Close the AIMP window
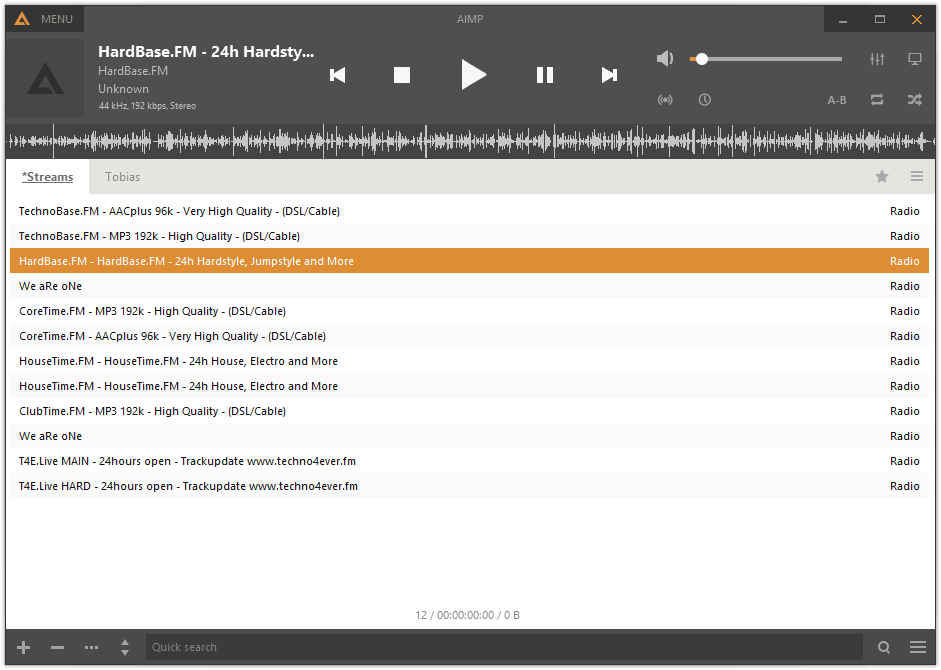This screenshot has width=941, height=670. point(916,20)
